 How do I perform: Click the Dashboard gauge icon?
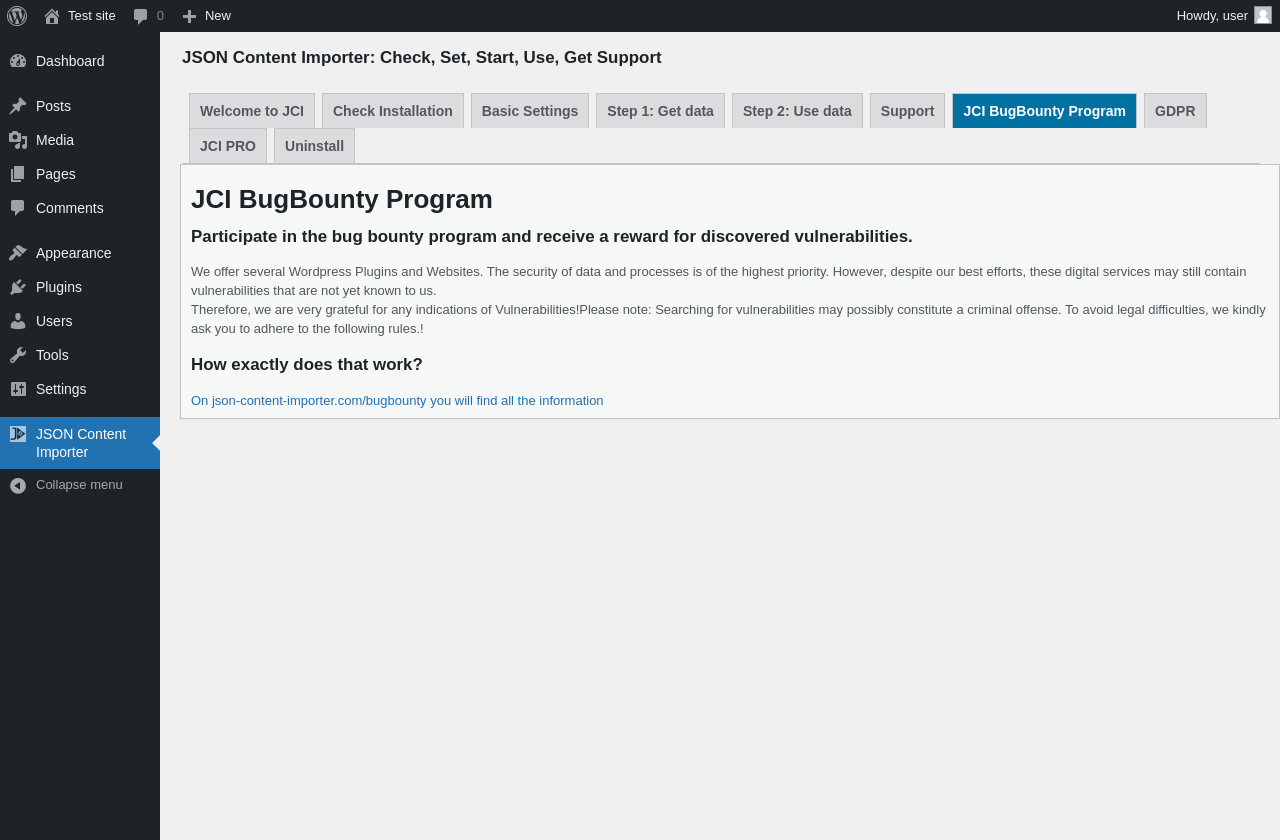click(x=18, y=61)
